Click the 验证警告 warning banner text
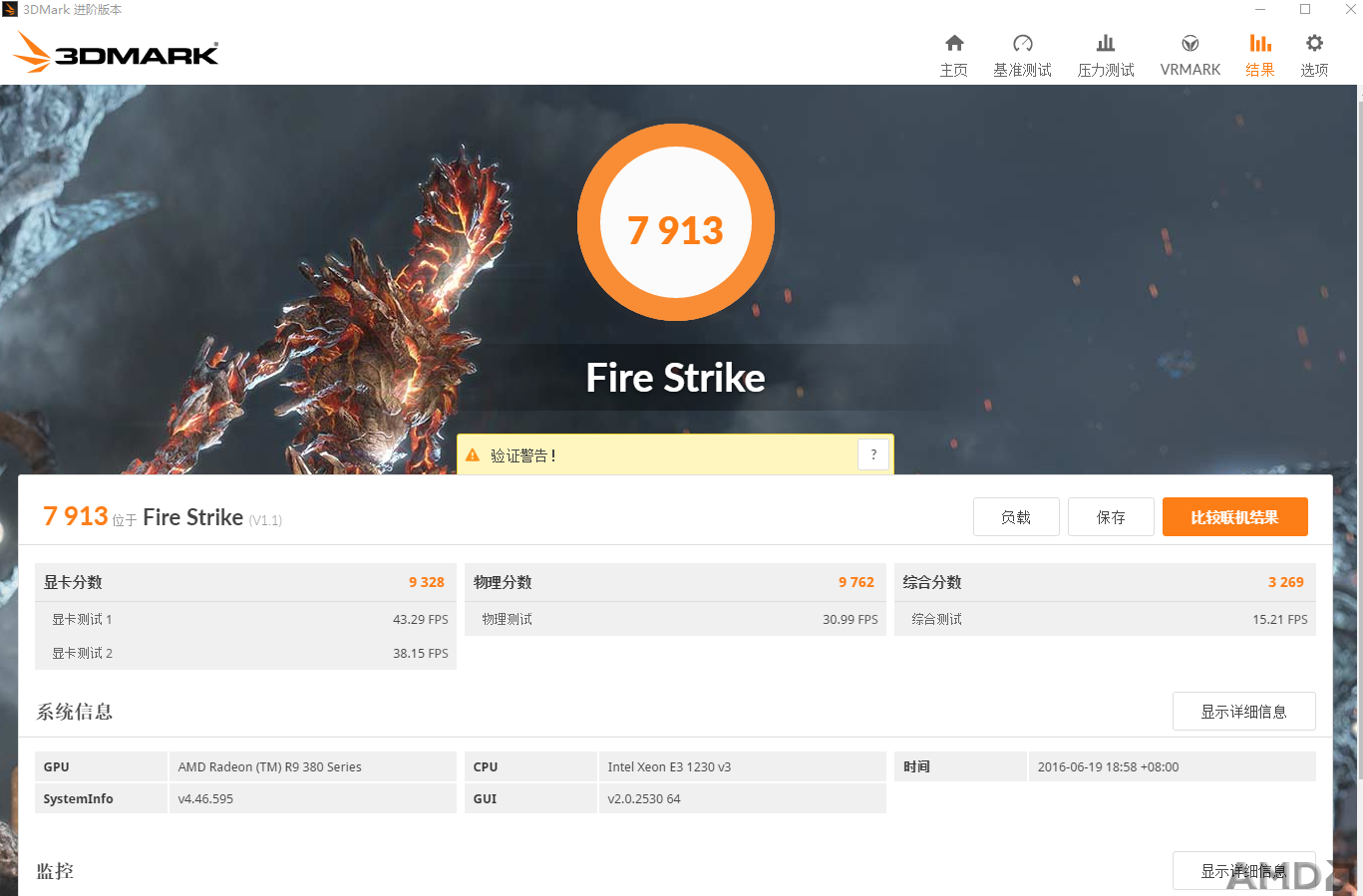 click(523, 455)
